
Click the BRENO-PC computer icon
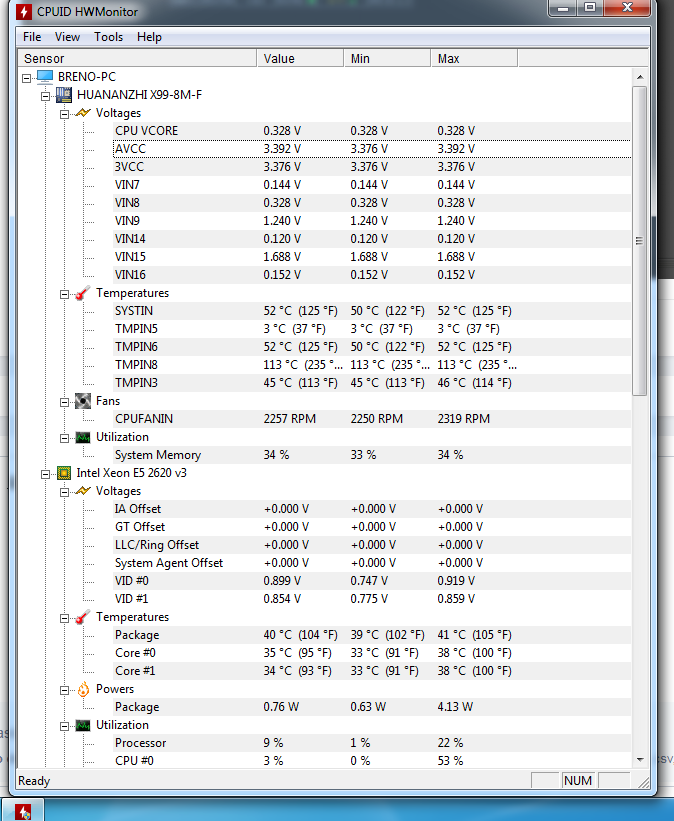pyautogui.click(x=45, y=77)
